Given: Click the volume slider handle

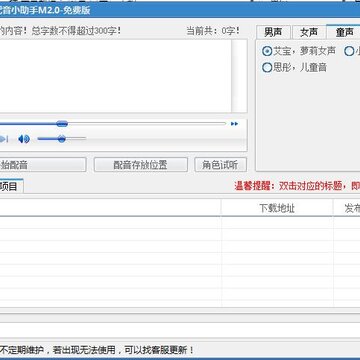Looking at the screenshot, I should pyautogui.click(x=61, y=139).
